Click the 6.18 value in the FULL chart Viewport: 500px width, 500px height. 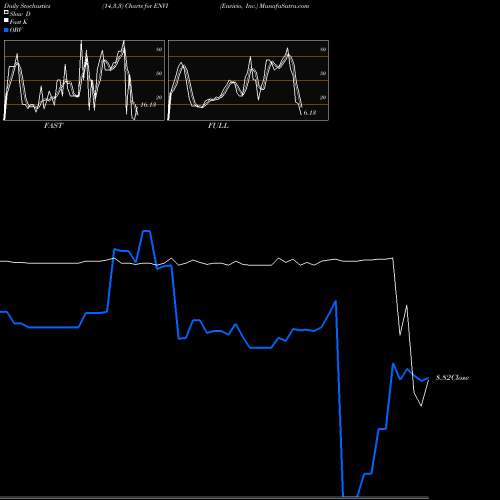(x=310, y=113)
